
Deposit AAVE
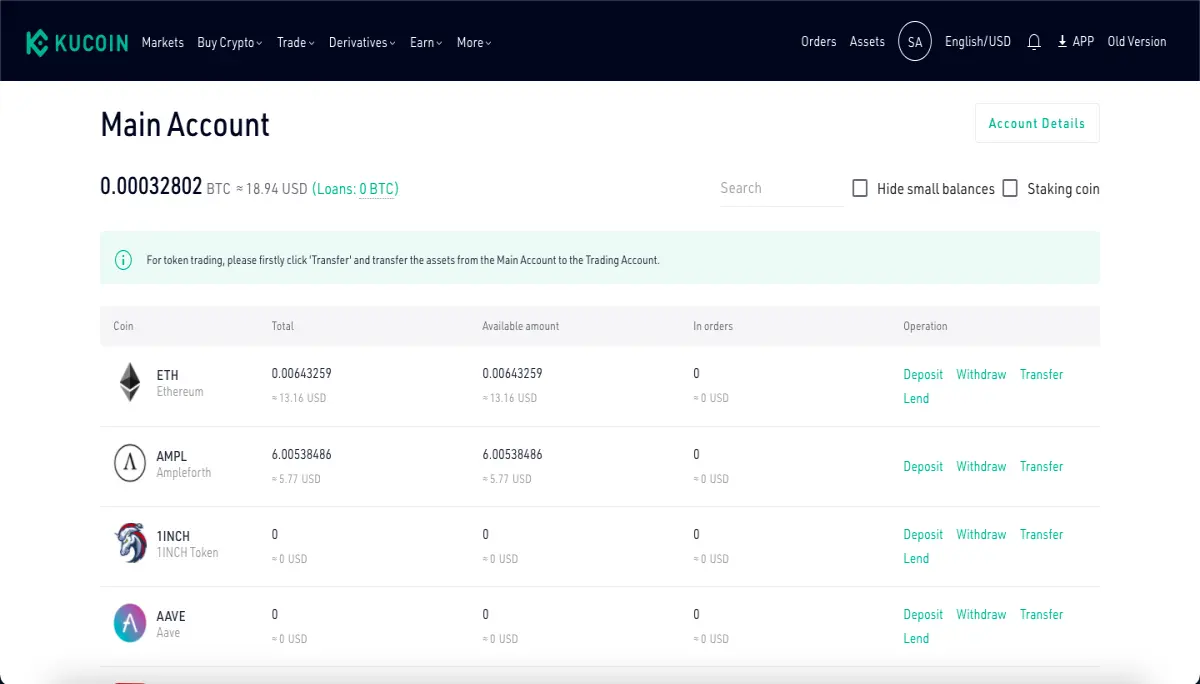point(923,614)
